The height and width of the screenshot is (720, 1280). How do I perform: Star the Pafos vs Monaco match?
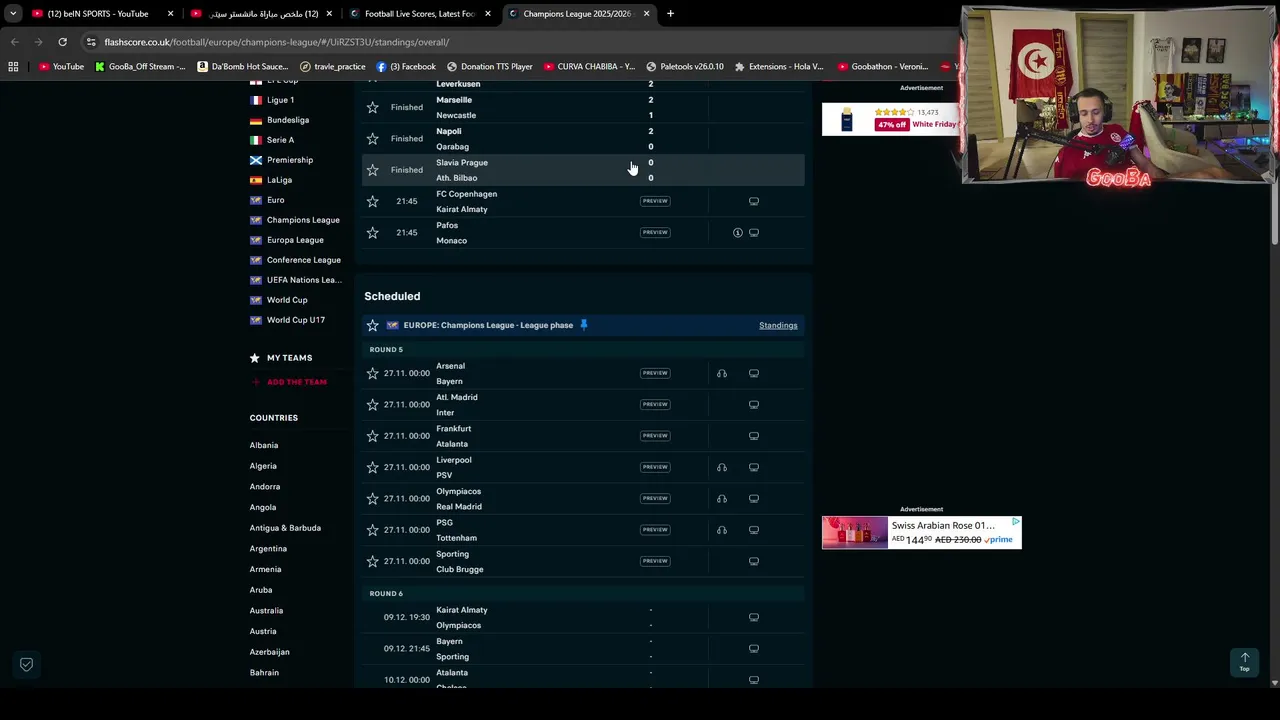click(373, 232)
